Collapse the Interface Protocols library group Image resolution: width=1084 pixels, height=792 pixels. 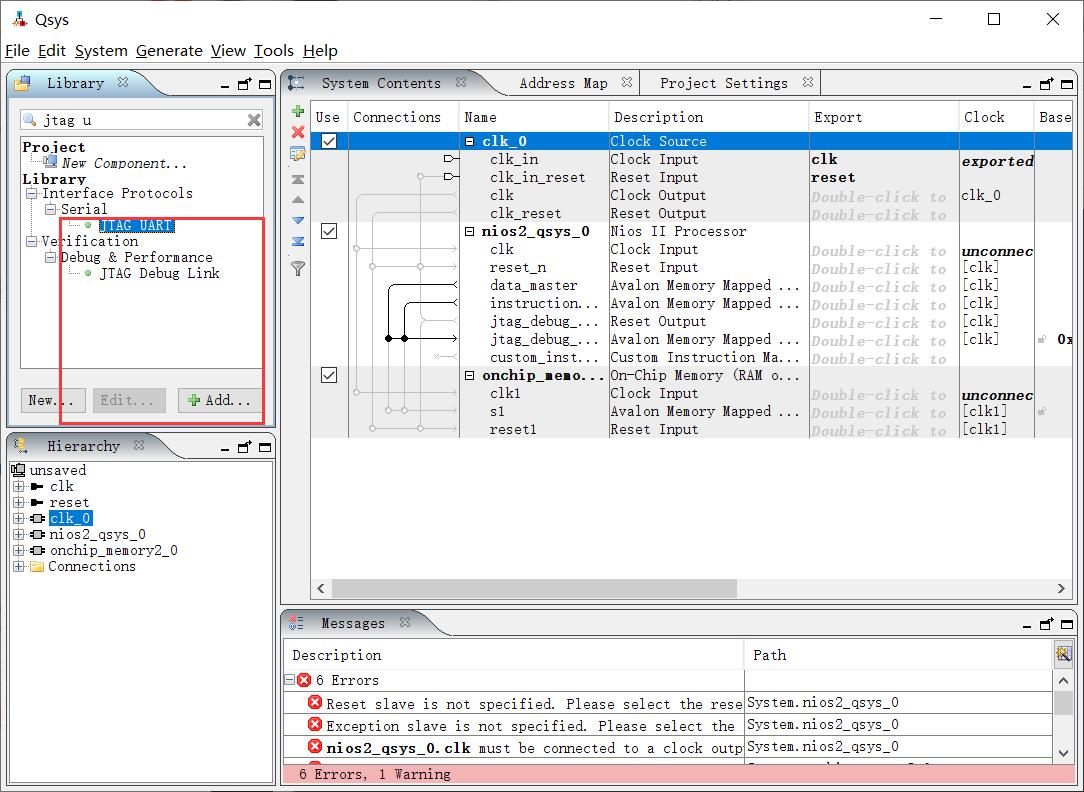pos(31,193)
